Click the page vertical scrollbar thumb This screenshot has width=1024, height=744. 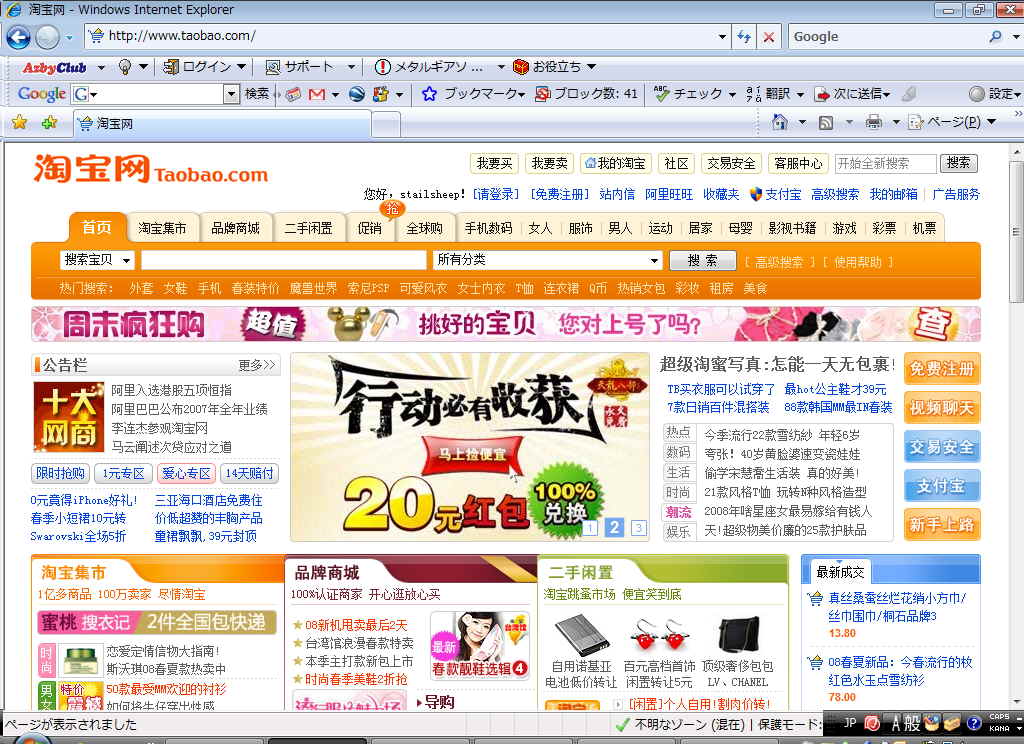tap(1016, 232)
